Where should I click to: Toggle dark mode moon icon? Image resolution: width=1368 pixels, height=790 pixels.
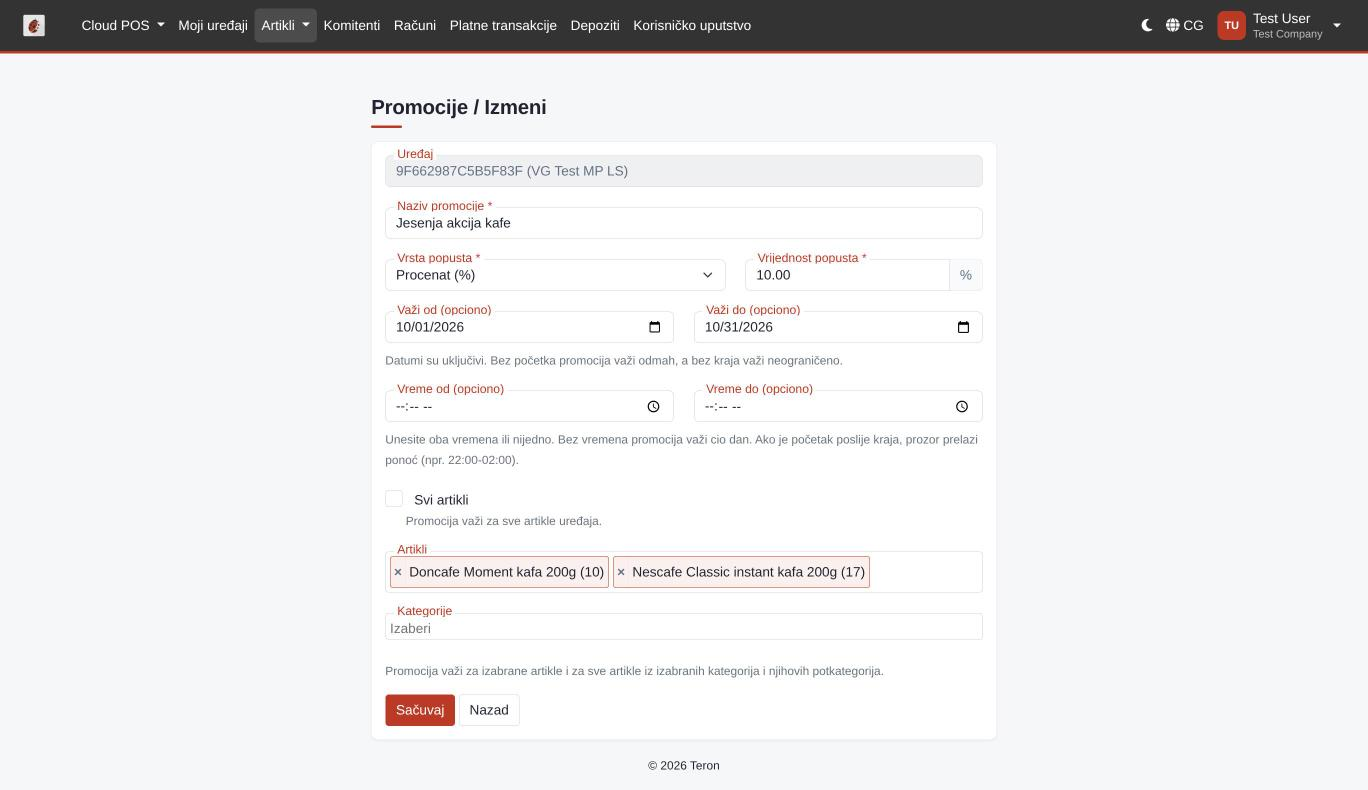click(x=1147, y=26)
